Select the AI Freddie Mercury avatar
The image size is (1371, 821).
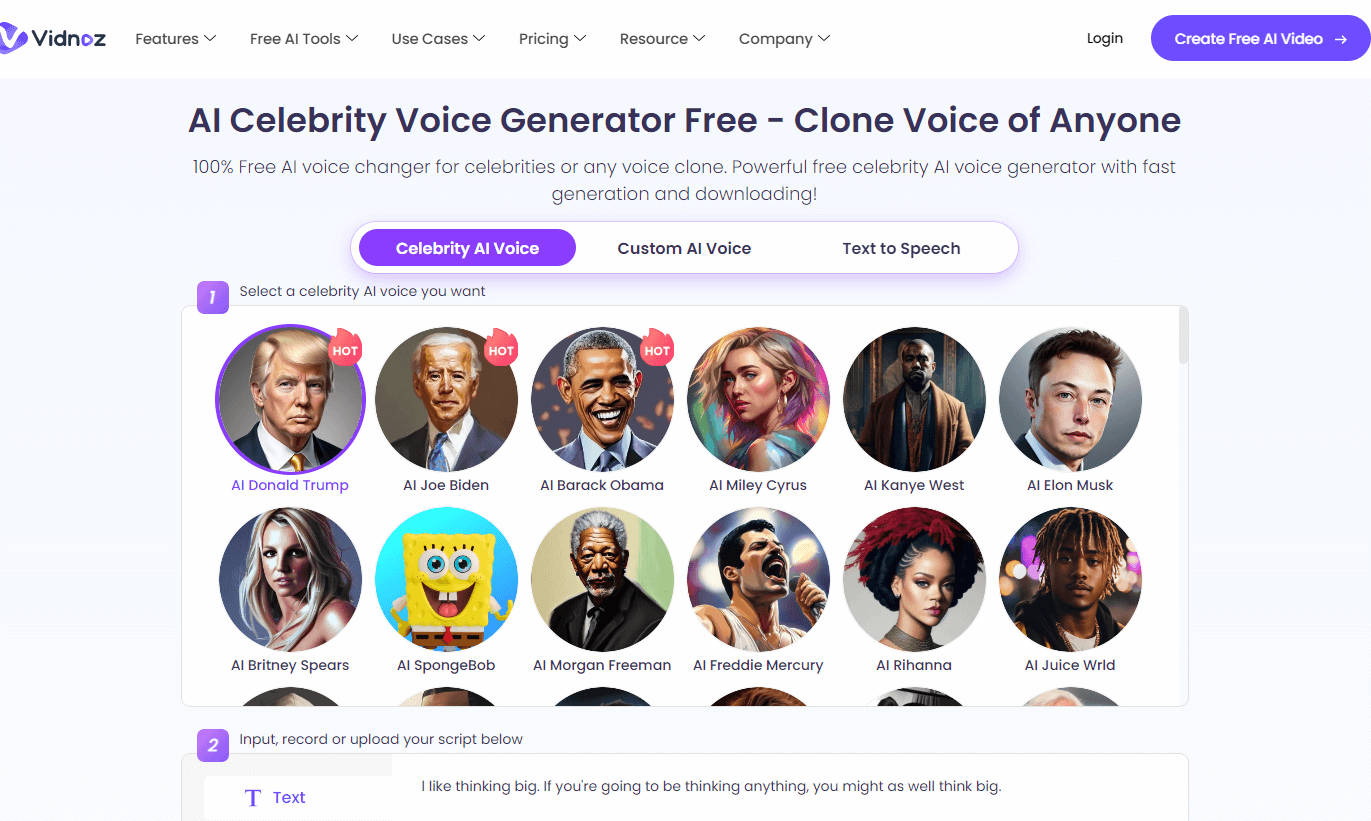coord(758,579)
